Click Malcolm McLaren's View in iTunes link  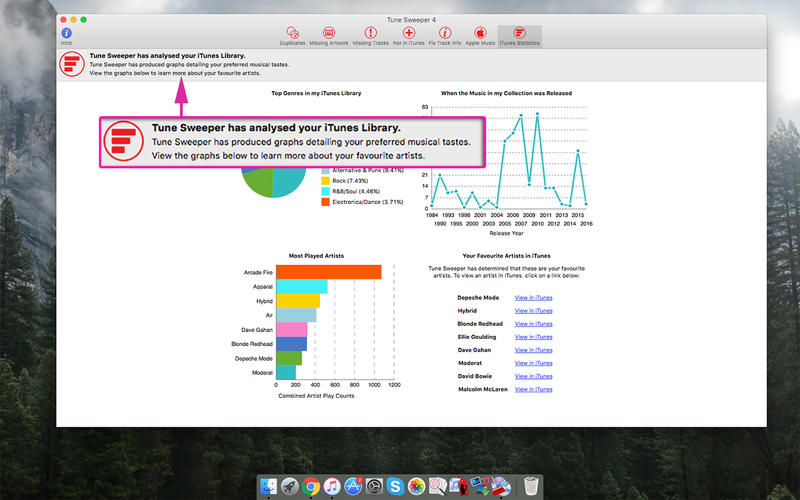[533, 389]
